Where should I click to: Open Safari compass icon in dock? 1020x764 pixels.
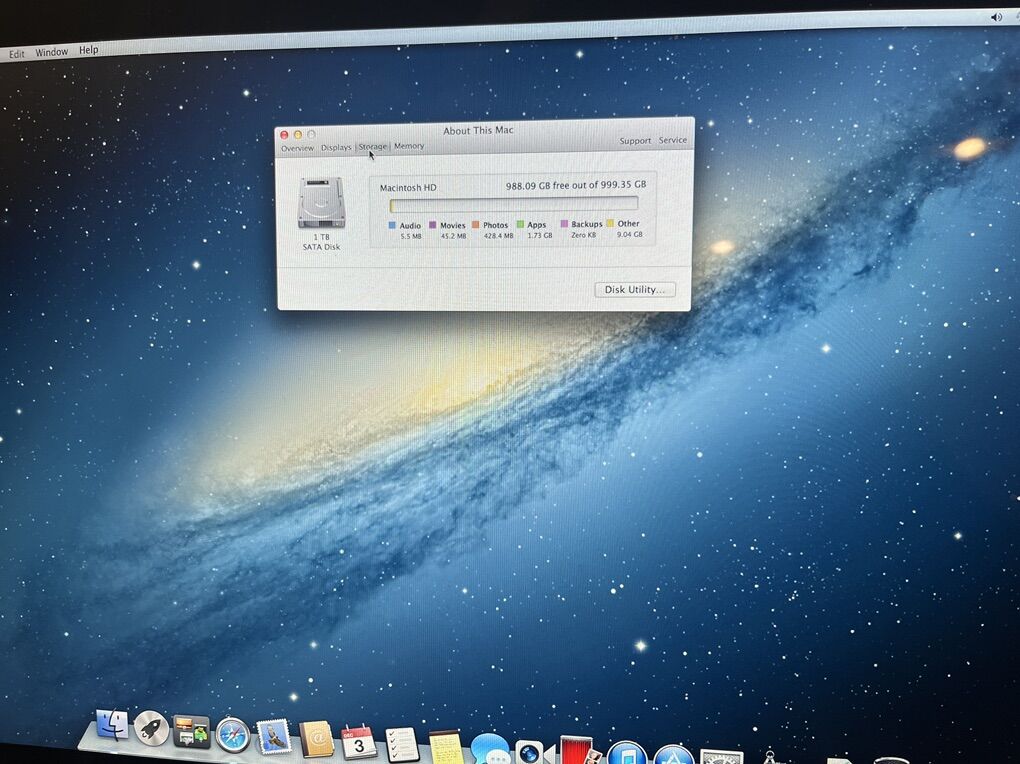[233, 735]
